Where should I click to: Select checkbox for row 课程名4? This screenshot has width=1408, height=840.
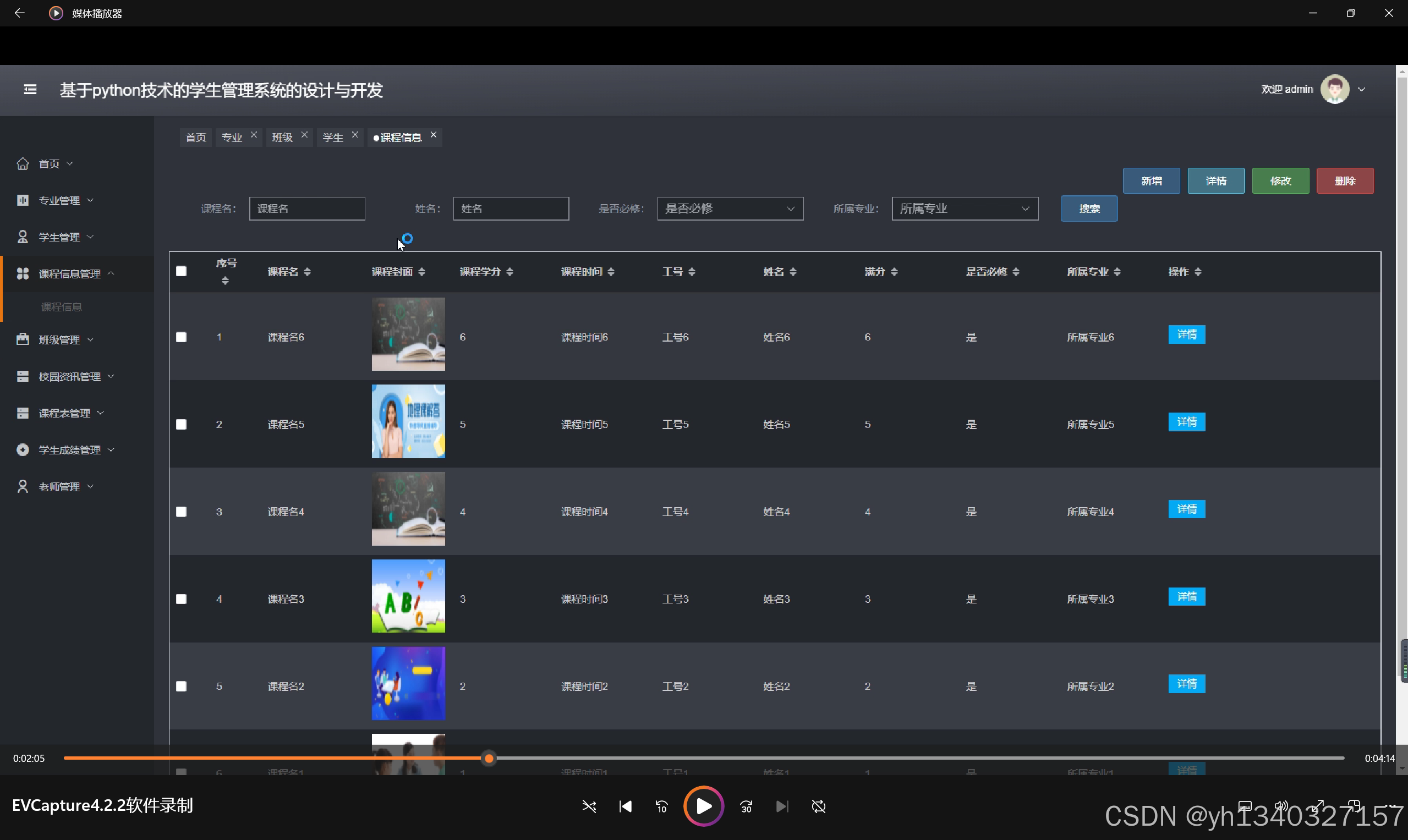(181, 512)
